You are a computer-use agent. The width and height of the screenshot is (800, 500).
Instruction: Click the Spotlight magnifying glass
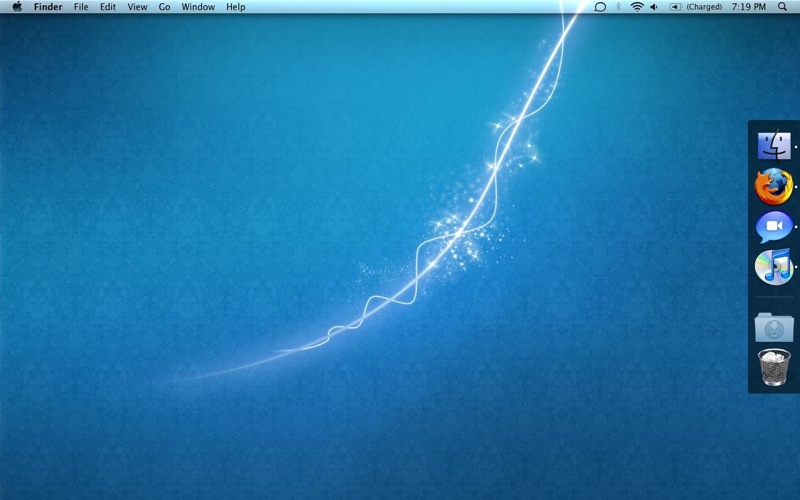coord(783,7)
